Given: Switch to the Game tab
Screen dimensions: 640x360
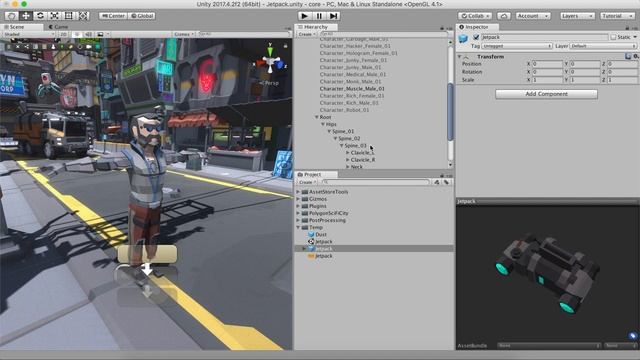Looking at the screenshot, I should click(58, 27).
